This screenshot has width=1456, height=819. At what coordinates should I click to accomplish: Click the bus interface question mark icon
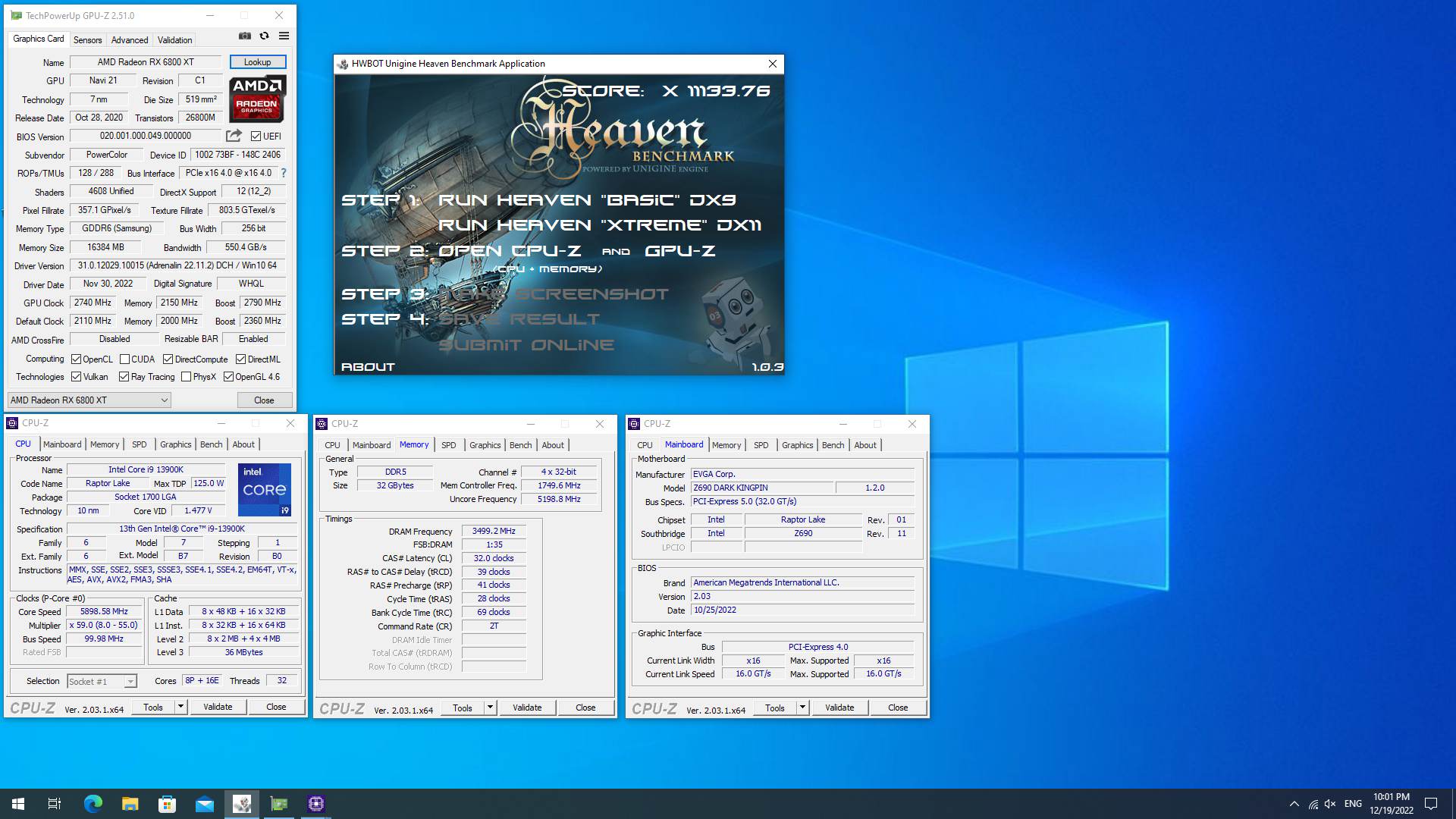284,173
